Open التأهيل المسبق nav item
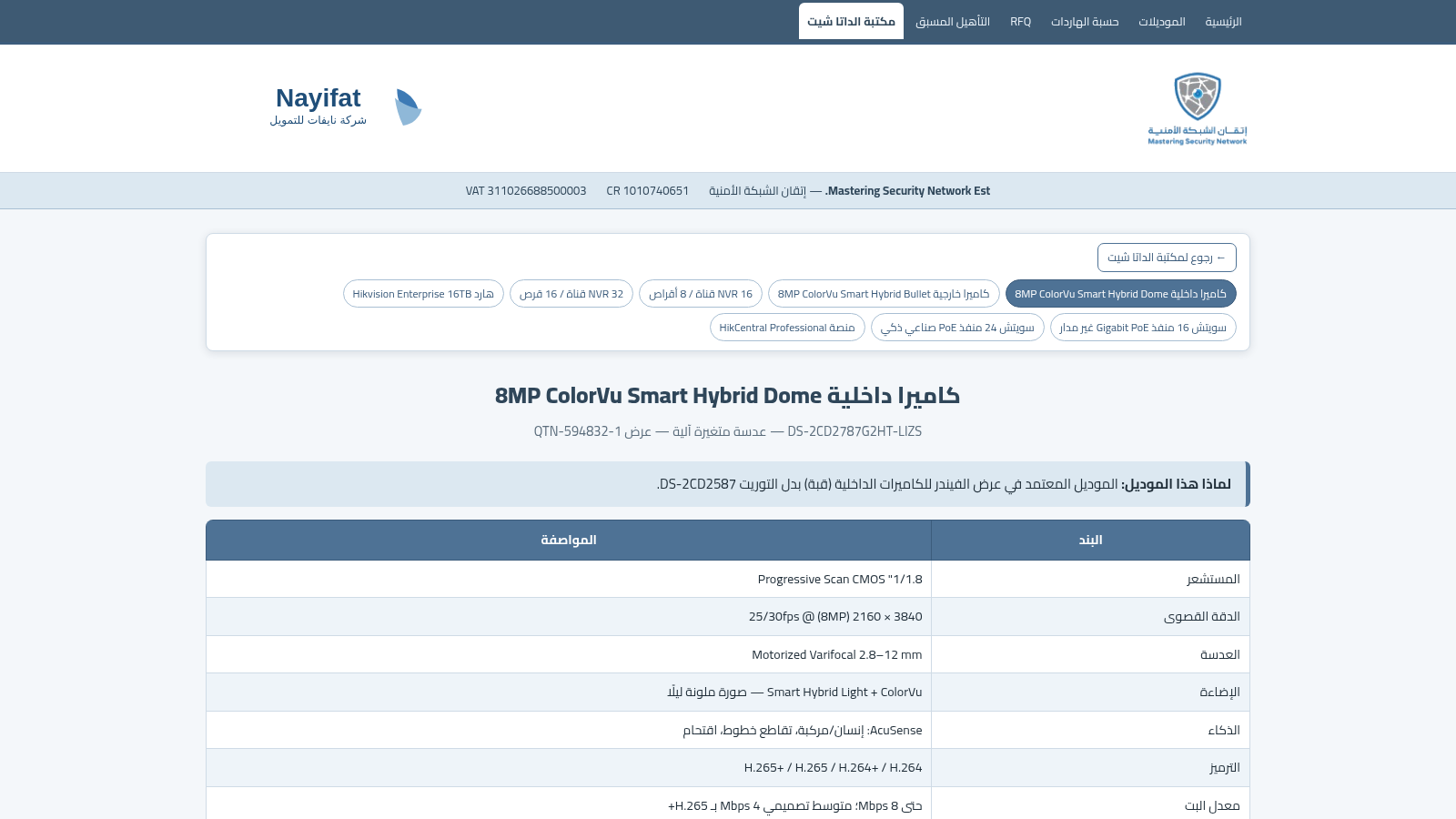This screenshot has width=1456, height=819. coord(953,22)
